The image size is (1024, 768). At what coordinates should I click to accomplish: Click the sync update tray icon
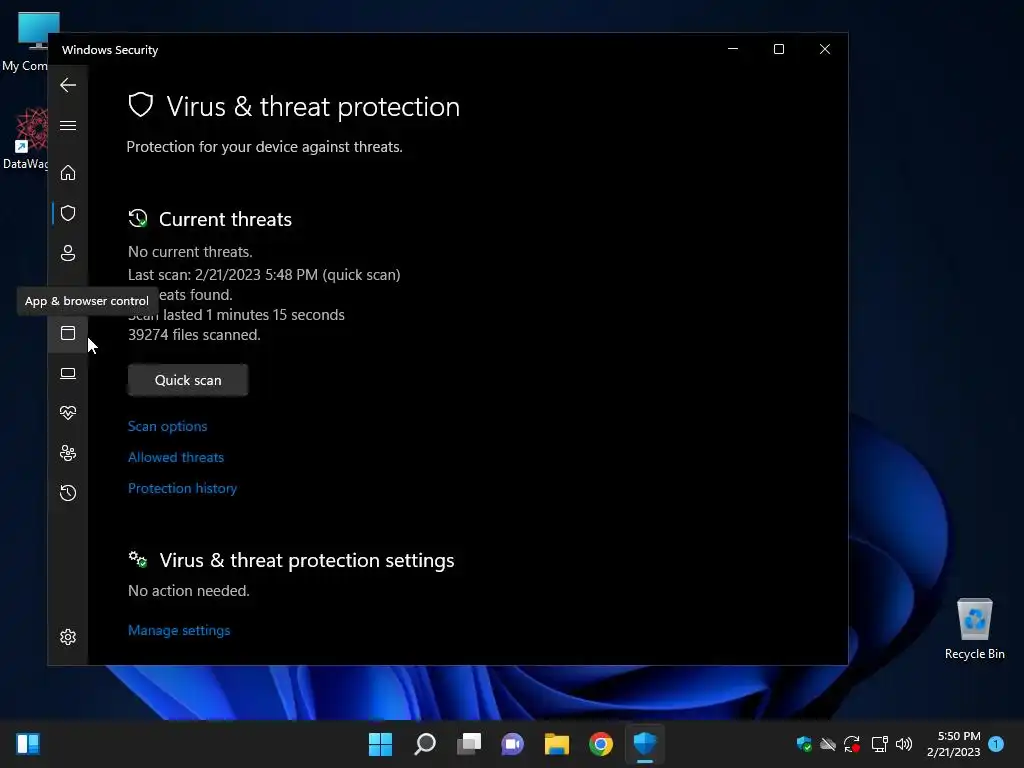(x=852, y=744)
